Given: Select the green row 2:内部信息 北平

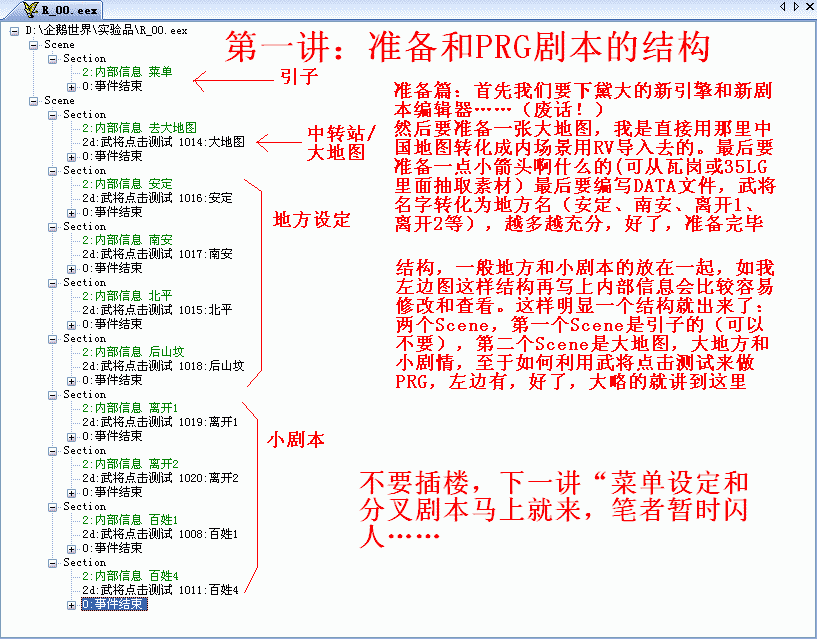Looking at the screenshot, I should (x=127, y=296).
